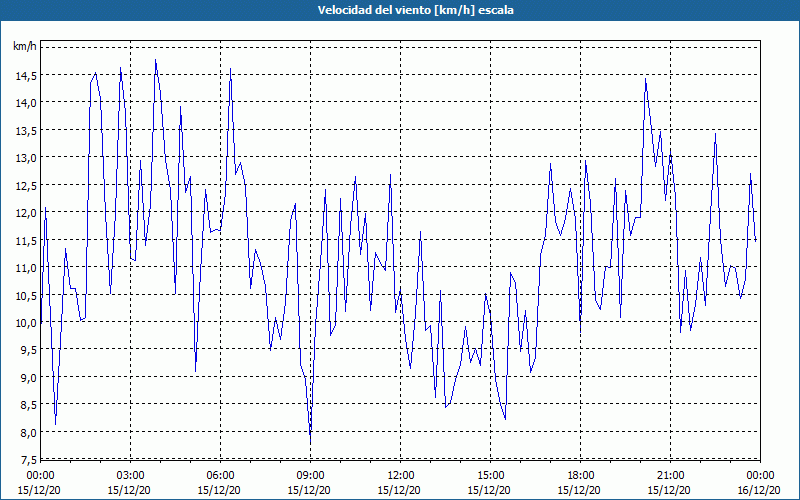Click the 13,0 axis label
This screenshot has height=500, width=800.
[26, 158]
